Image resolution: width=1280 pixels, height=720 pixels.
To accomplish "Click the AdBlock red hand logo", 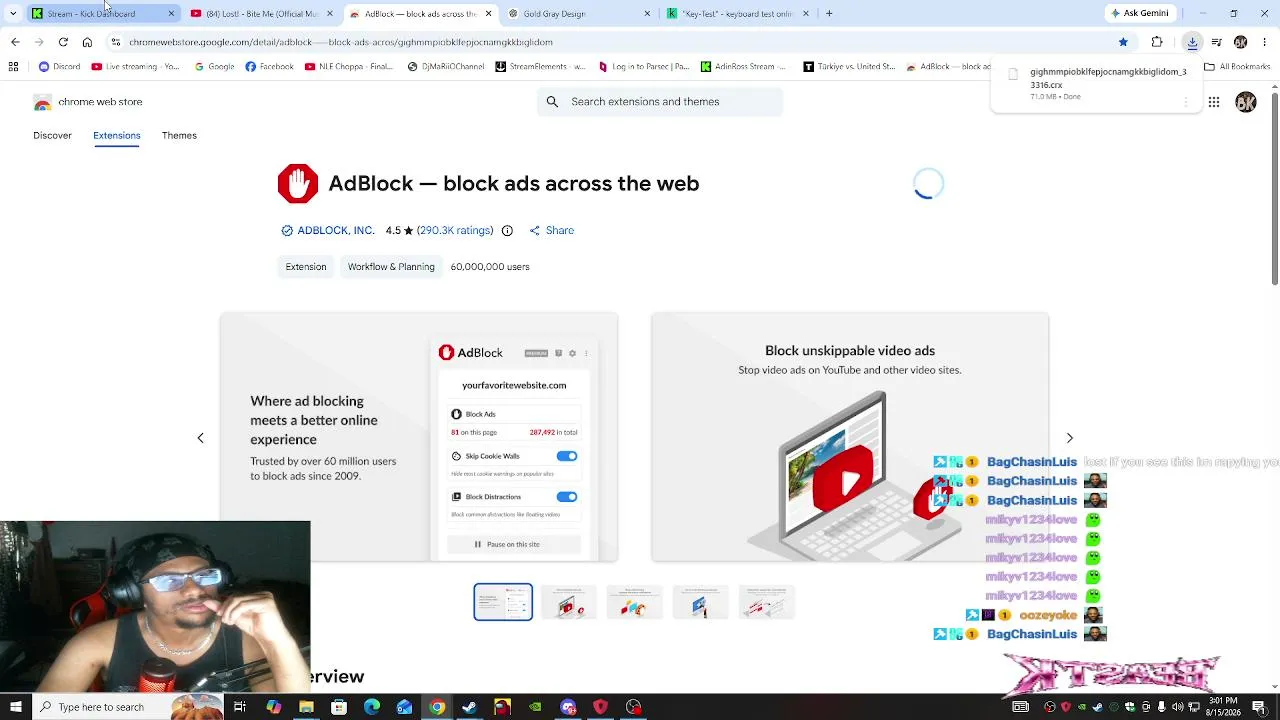I will point(298,183).
